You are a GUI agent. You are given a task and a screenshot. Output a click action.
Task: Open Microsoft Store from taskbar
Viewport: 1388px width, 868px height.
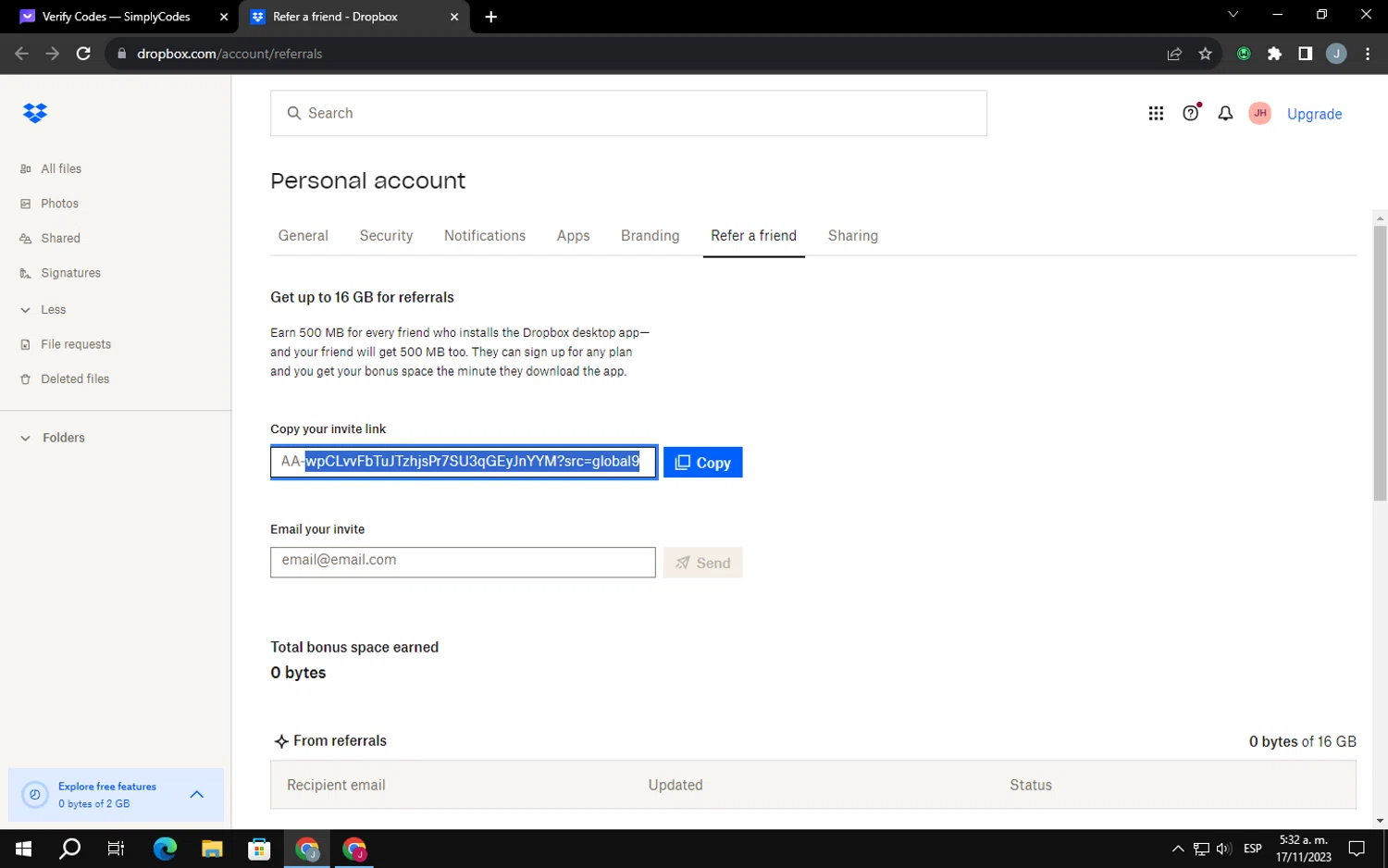coord(259,849)
